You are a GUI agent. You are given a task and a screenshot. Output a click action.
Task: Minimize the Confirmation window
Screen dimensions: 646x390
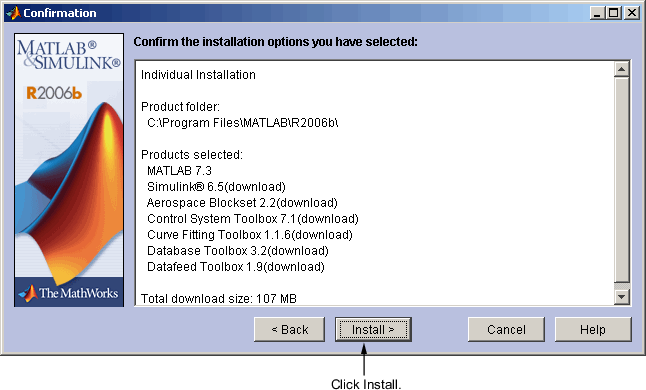point(597,13)
